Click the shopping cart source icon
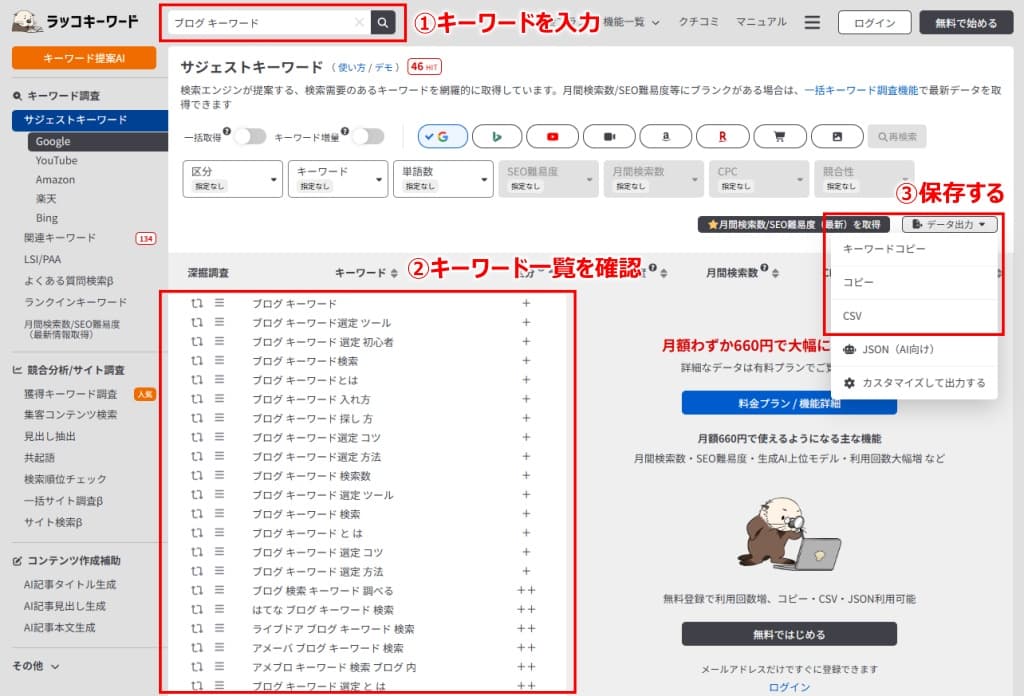 [780, 135]
